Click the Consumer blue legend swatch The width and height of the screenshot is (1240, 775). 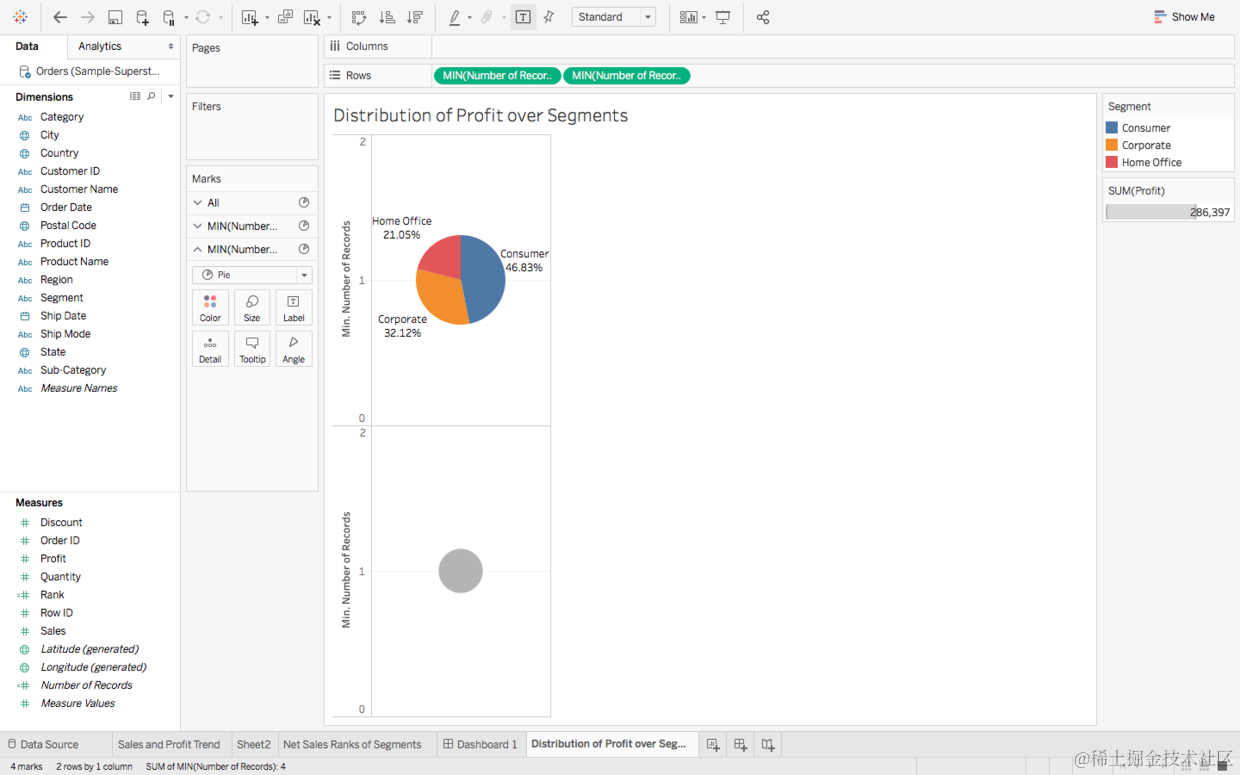click(1112, 128)
